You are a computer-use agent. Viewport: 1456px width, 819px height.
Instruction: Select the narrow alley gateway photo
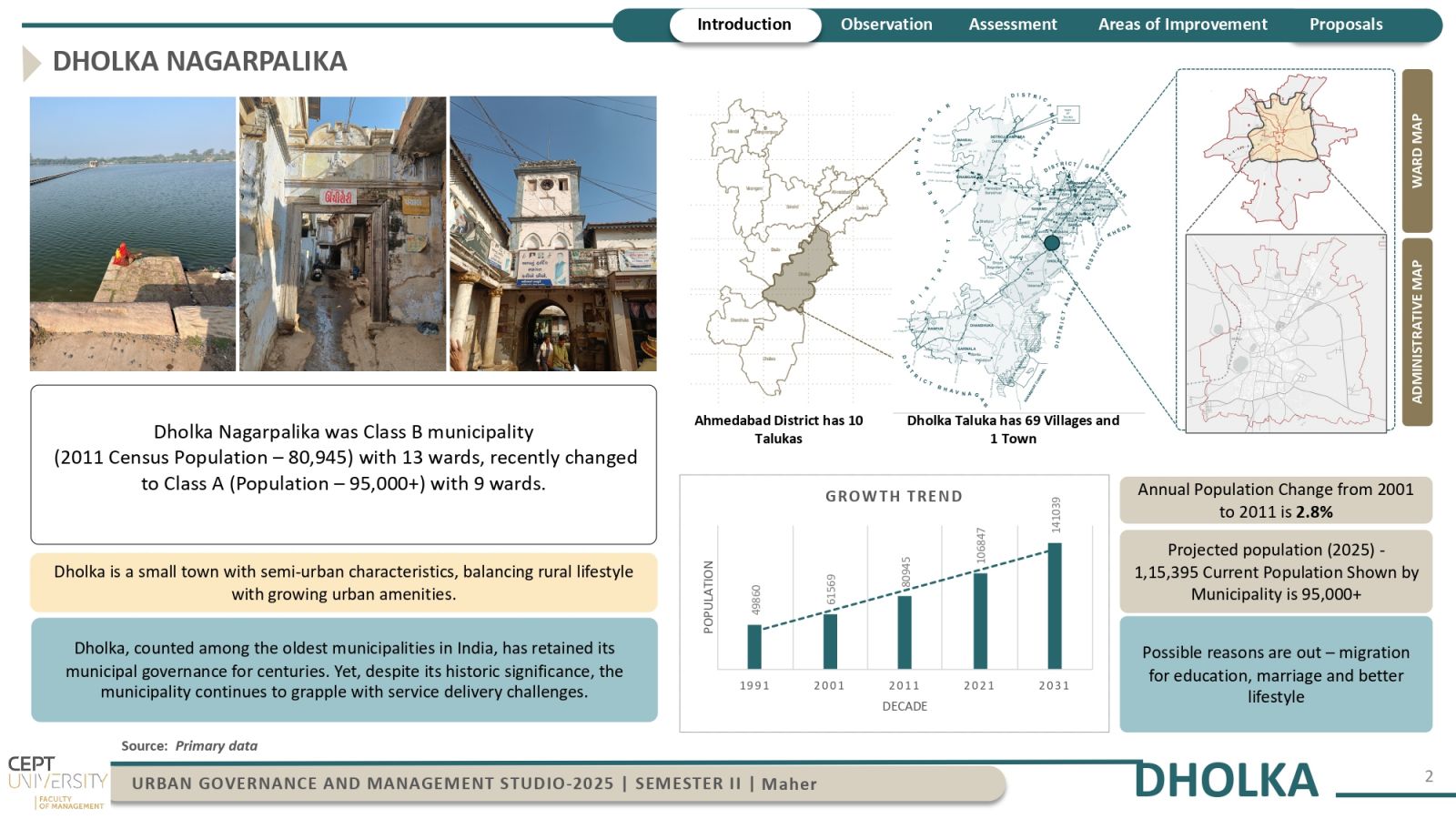point(342,234)
